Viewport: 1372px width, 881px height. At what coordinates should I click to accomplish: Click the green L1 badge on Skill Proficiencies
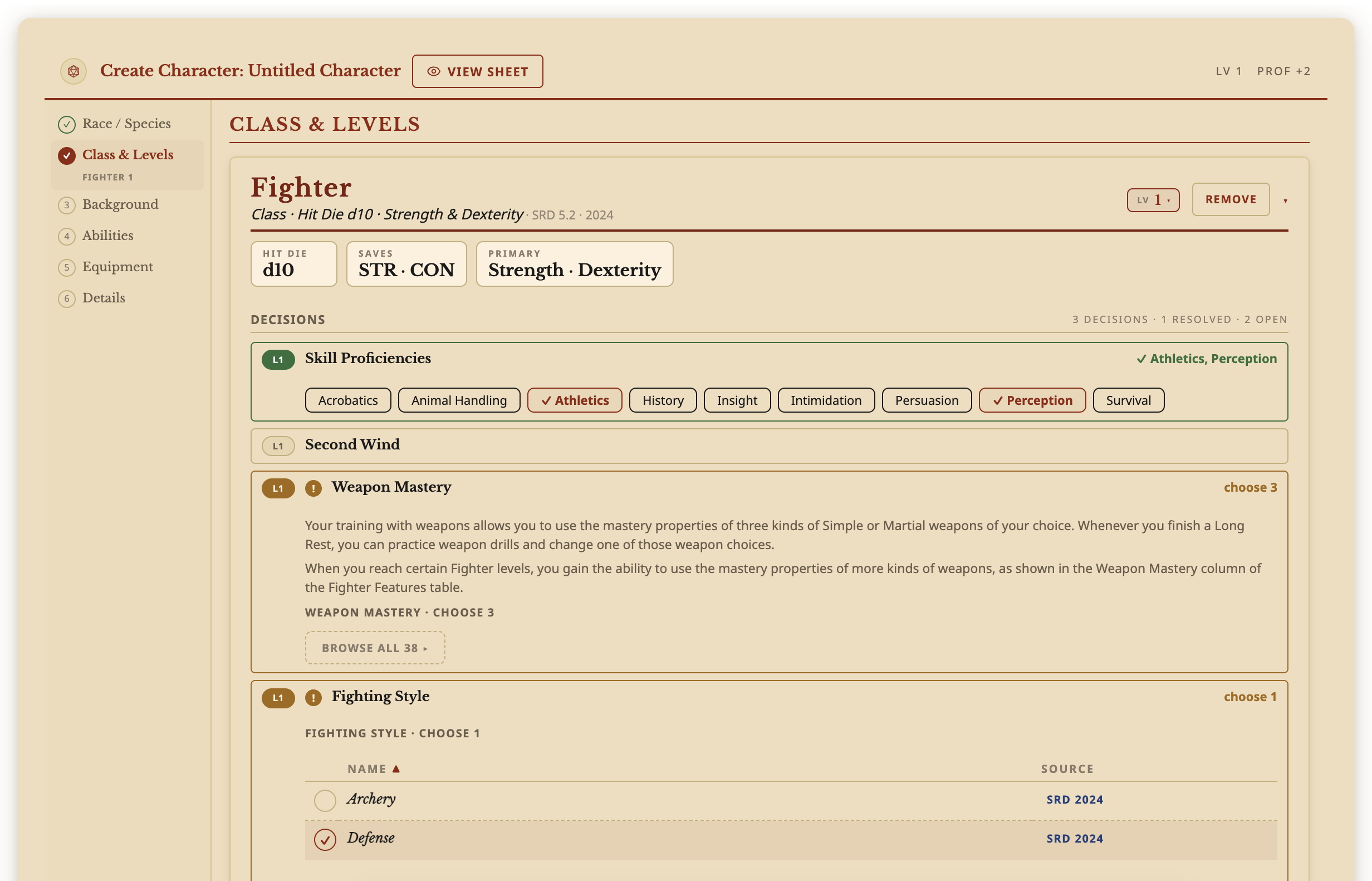point(278,360)
